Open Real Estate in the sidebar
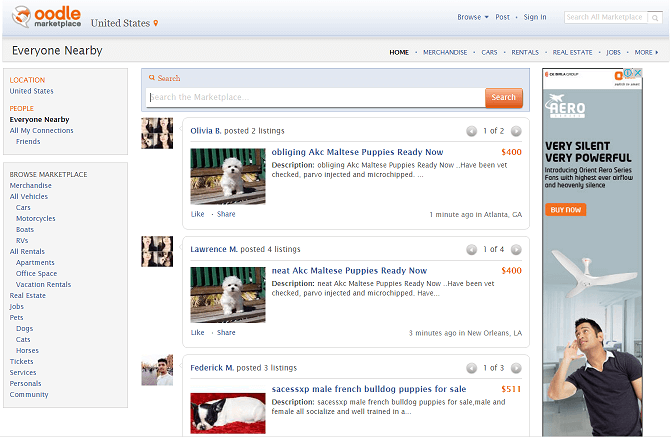Image resolution: width=671 pixels, height=437 pixels. tap(27, 296)
